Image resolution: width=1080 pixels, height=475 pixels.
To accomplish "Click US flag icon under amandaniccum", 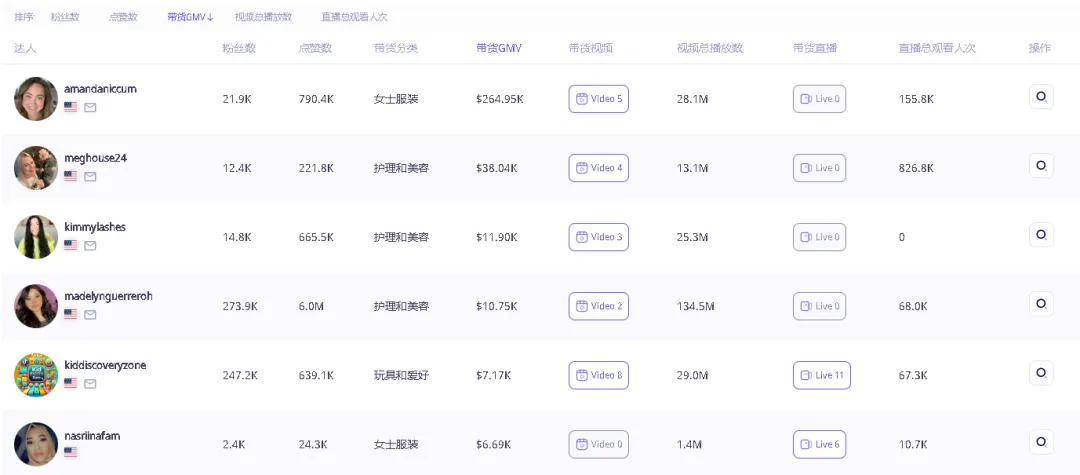I will tap(70, 107).
